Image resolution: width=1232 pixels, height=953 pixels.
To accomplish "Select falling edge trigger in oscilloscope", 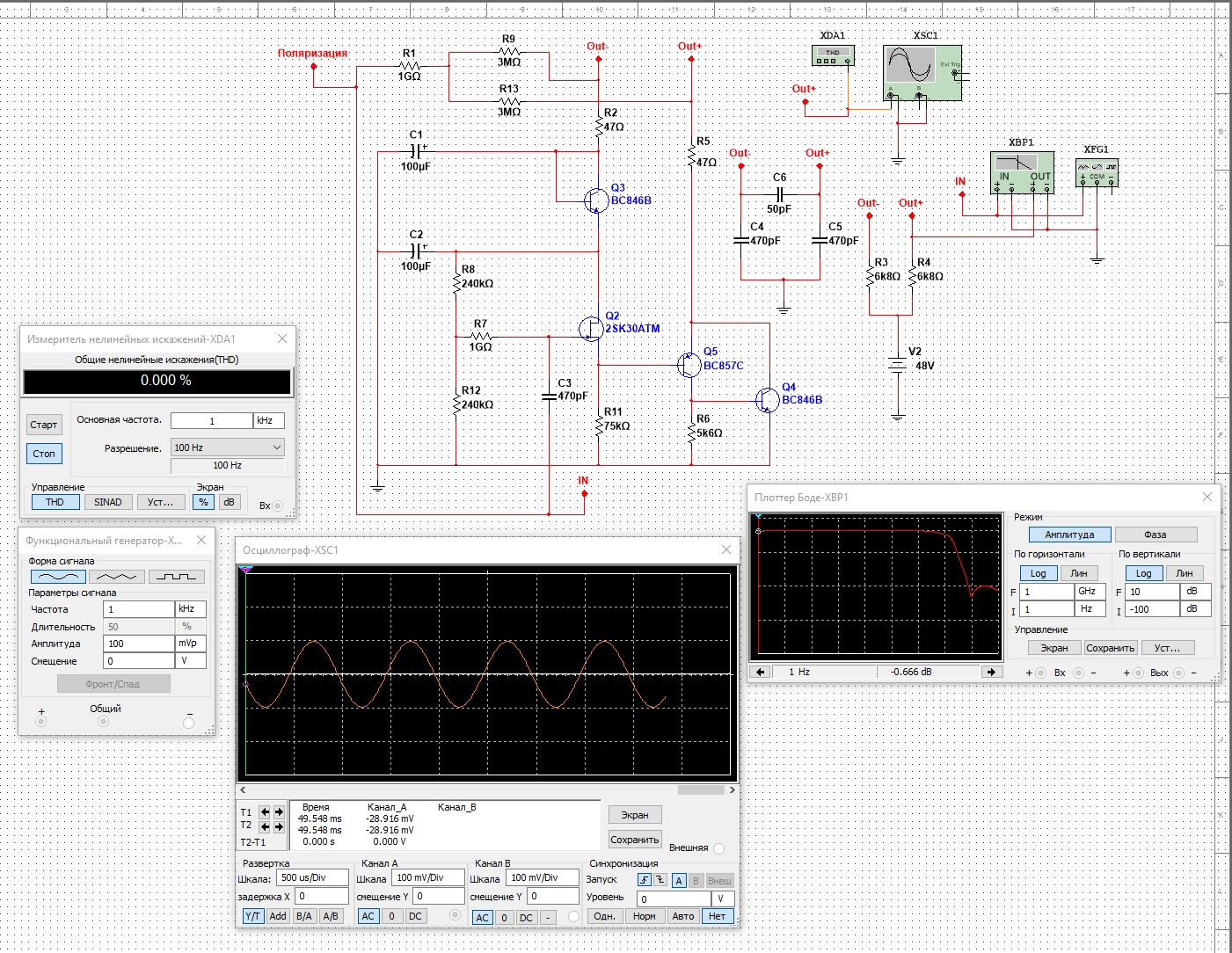I will pyautogui.click(x=660, y=880).
